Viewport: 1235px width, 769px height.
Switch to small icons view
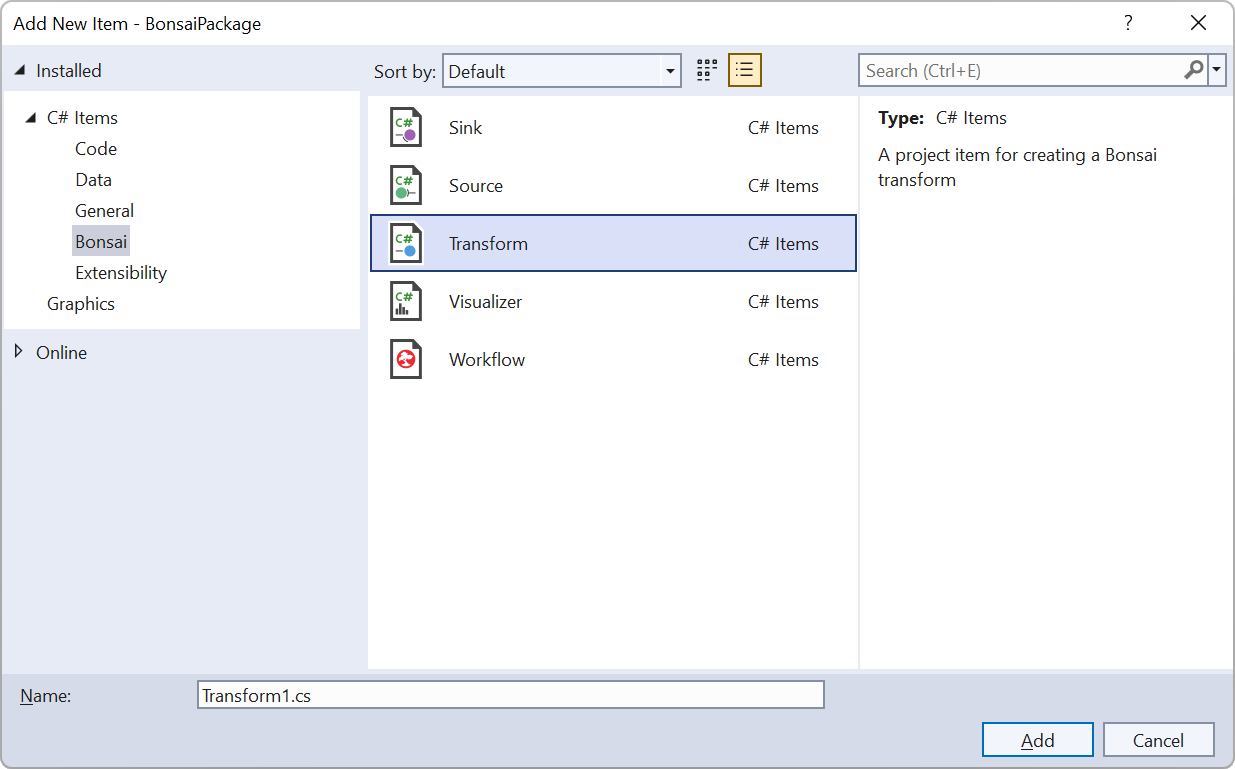click(x=707, y=70)
